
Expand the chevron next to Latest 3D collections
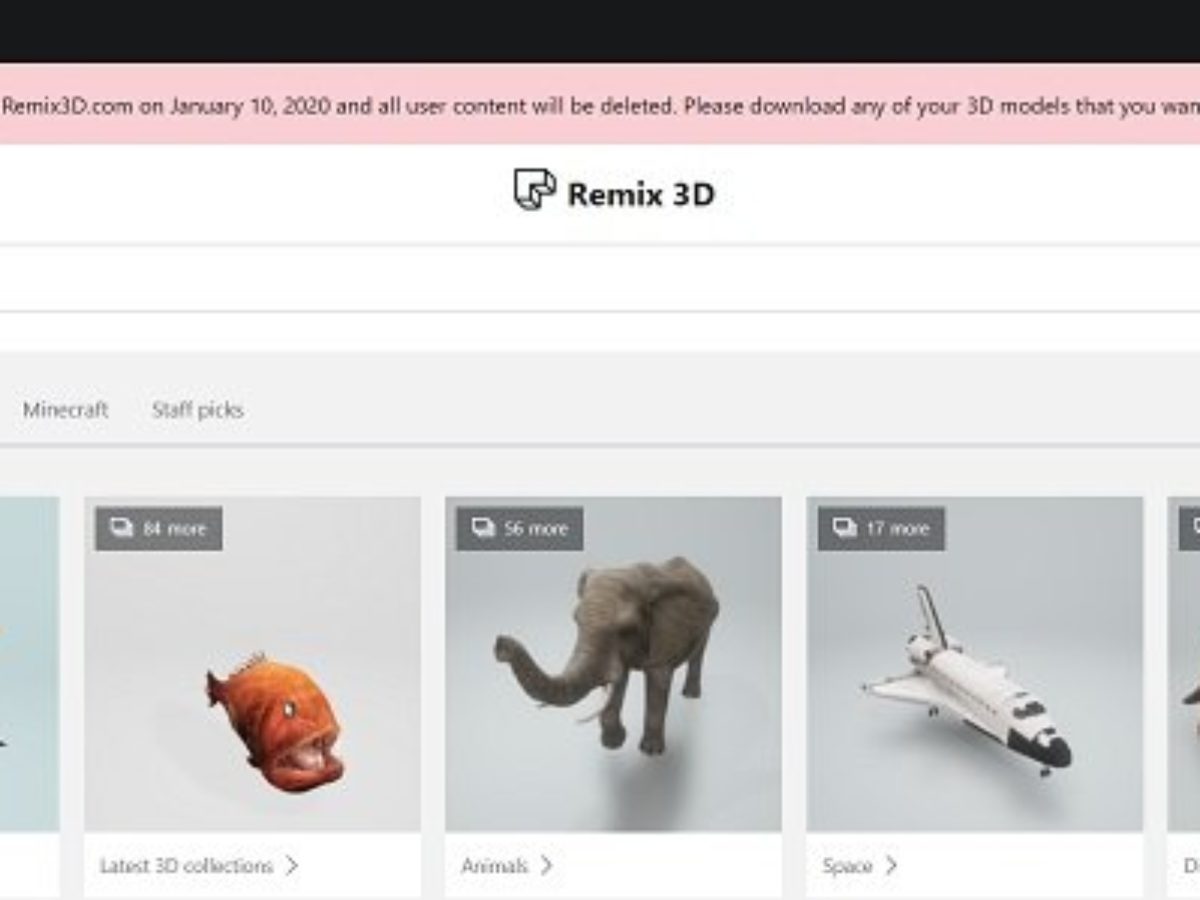click(x=291, y=866)
